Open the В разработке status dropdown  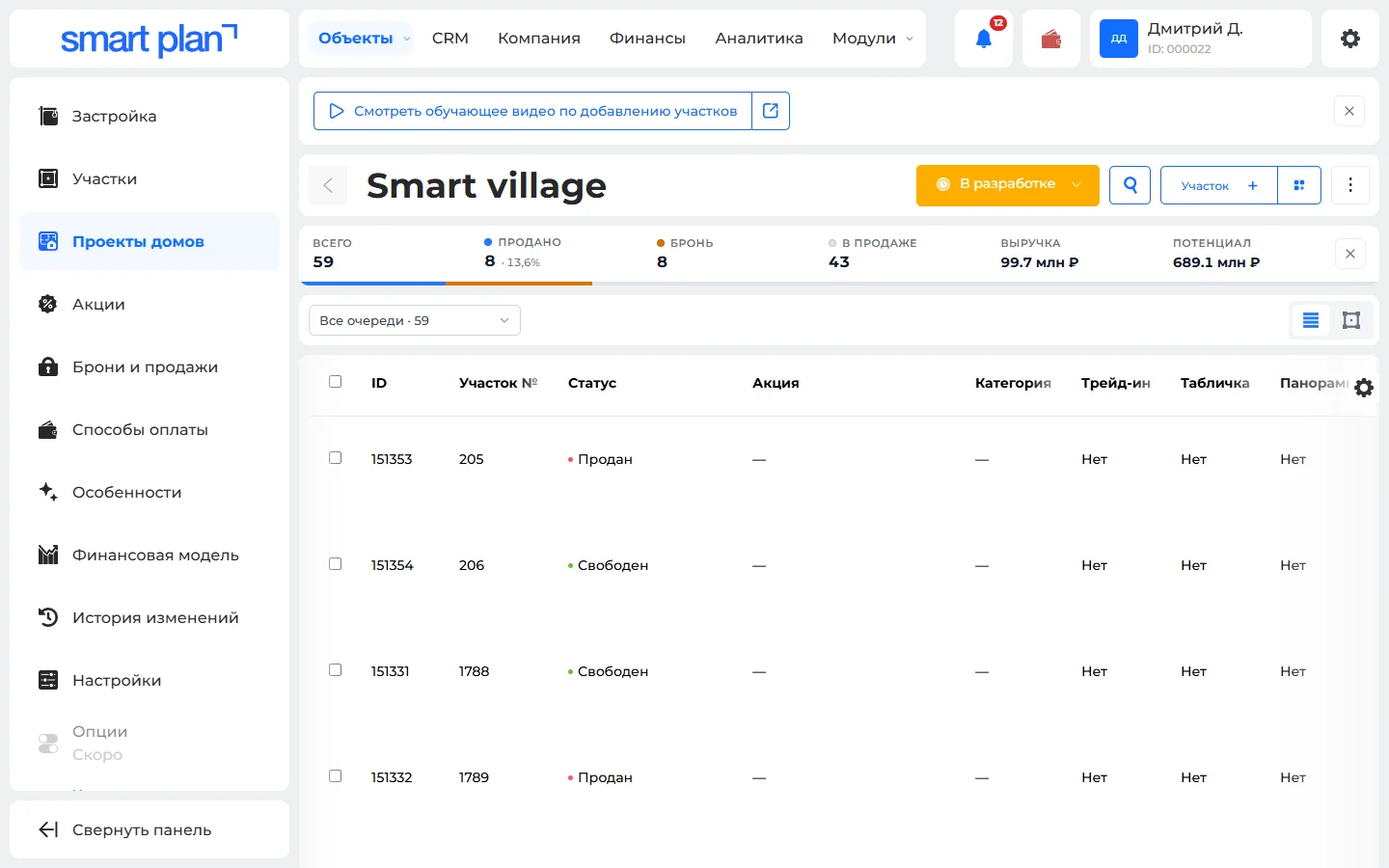pos(1007,185)
